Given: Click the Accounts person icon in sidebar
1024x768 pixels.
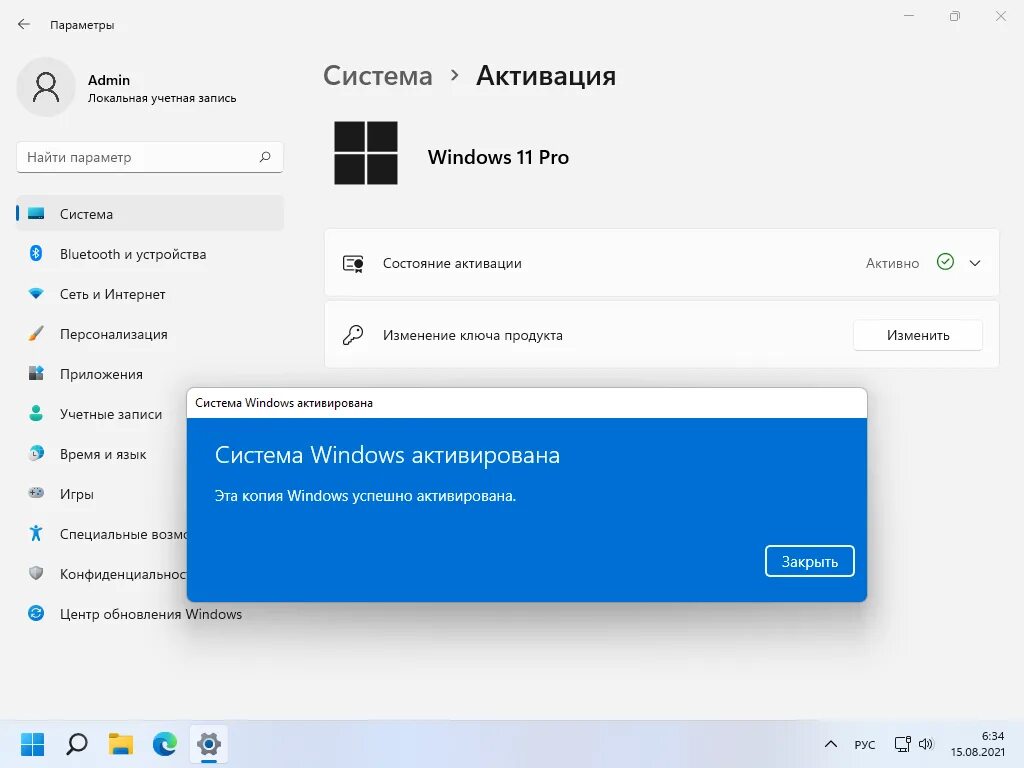Looking at the screenshot, I should 36,413.
